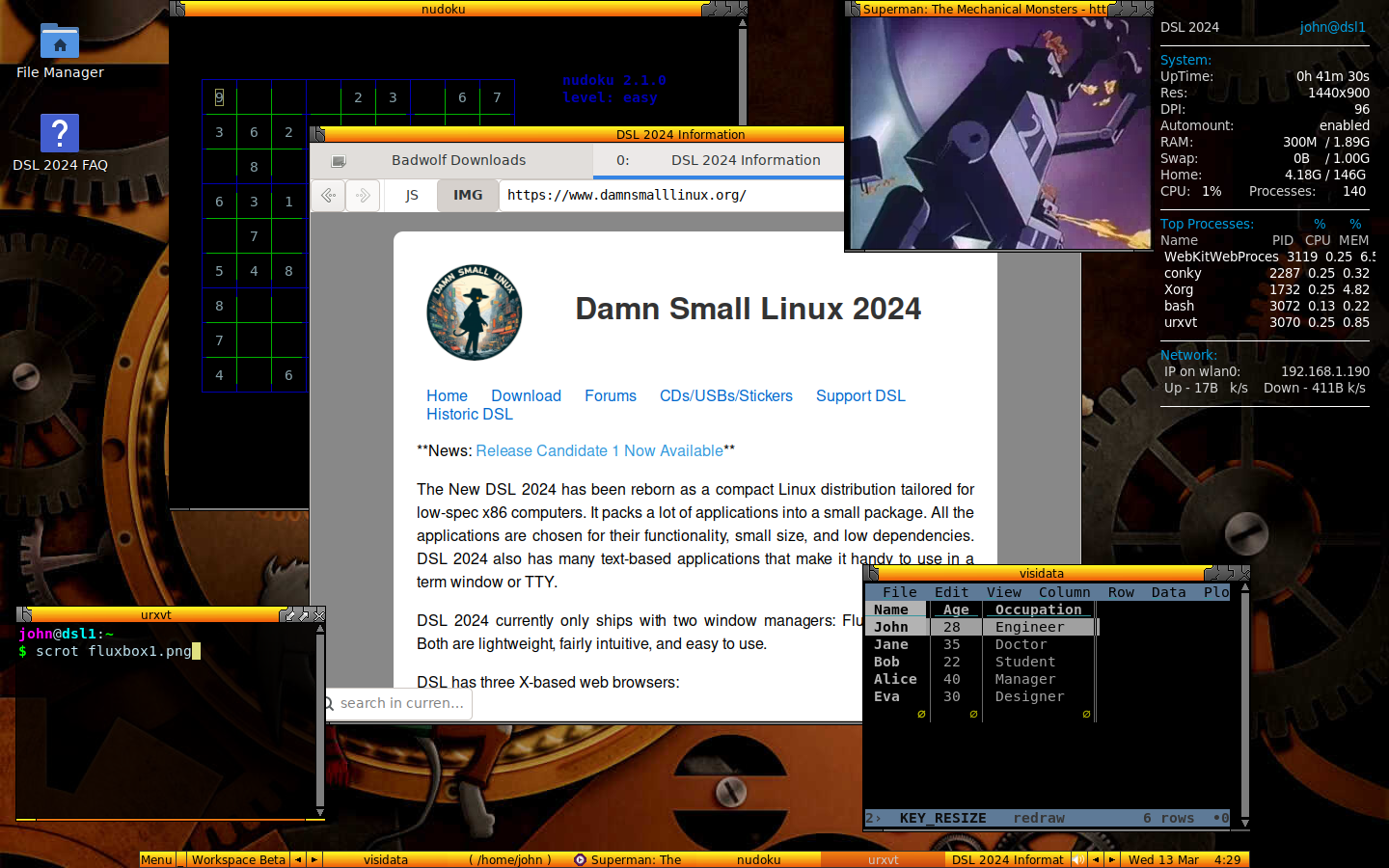Screen dimensions: 1389x868
Task: Click the taskbar clock showing 4:29
Action: (1227, 859)
